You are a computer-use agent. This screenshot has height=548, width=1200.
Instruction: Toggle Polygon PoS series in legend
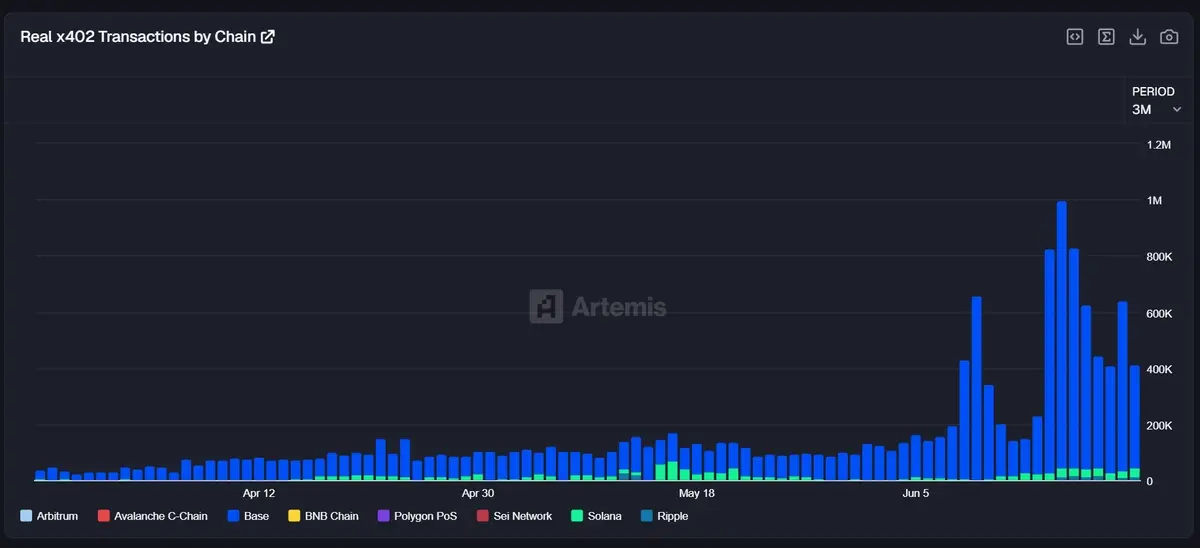pyautogui.click(x=418, y=516)
